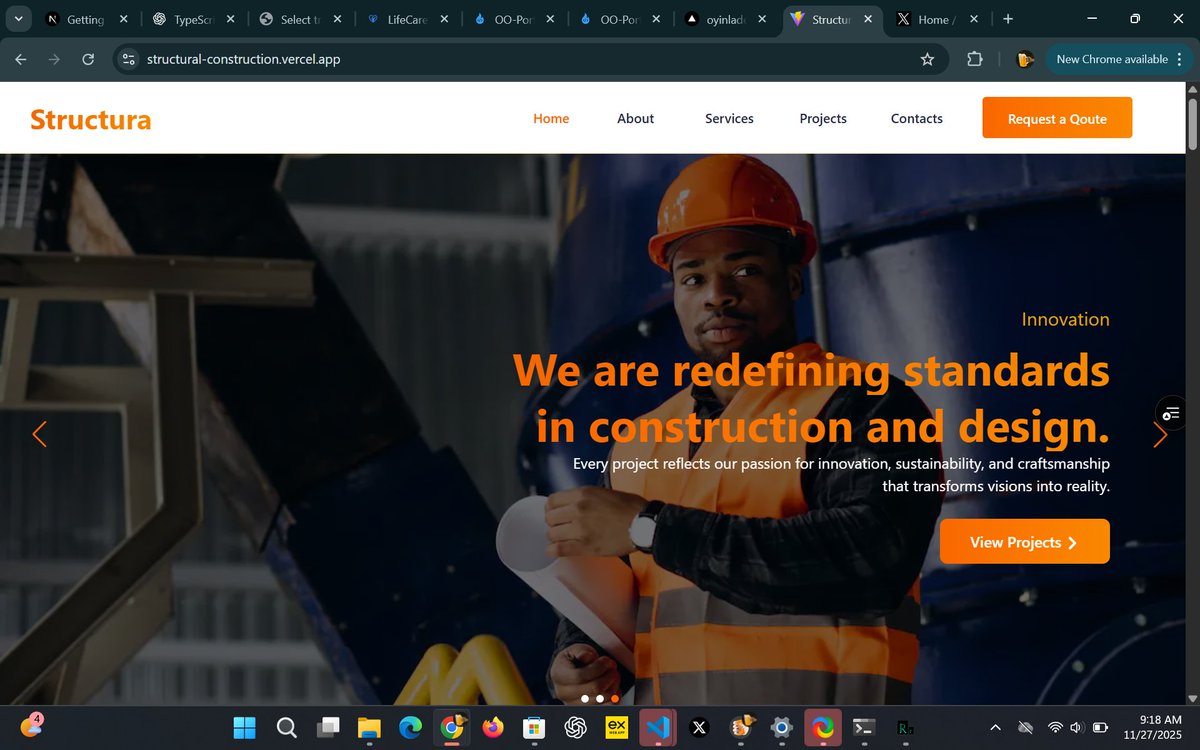Switch to the Select tab
The height and width of the screenshot is (750, 1200).
[x=300, y=19]
